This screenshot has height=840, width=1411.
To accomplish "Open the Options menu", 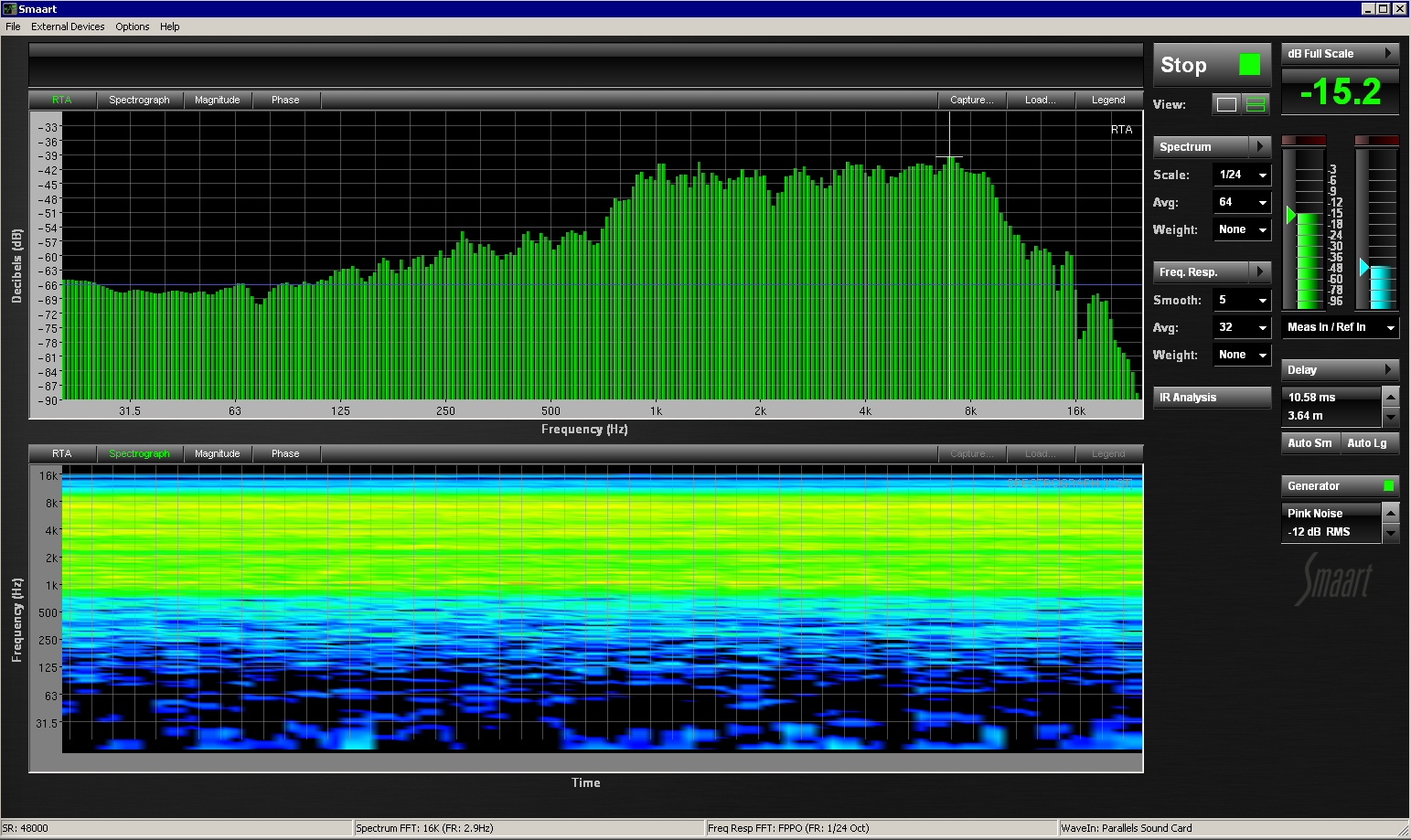I will (133, 27).
